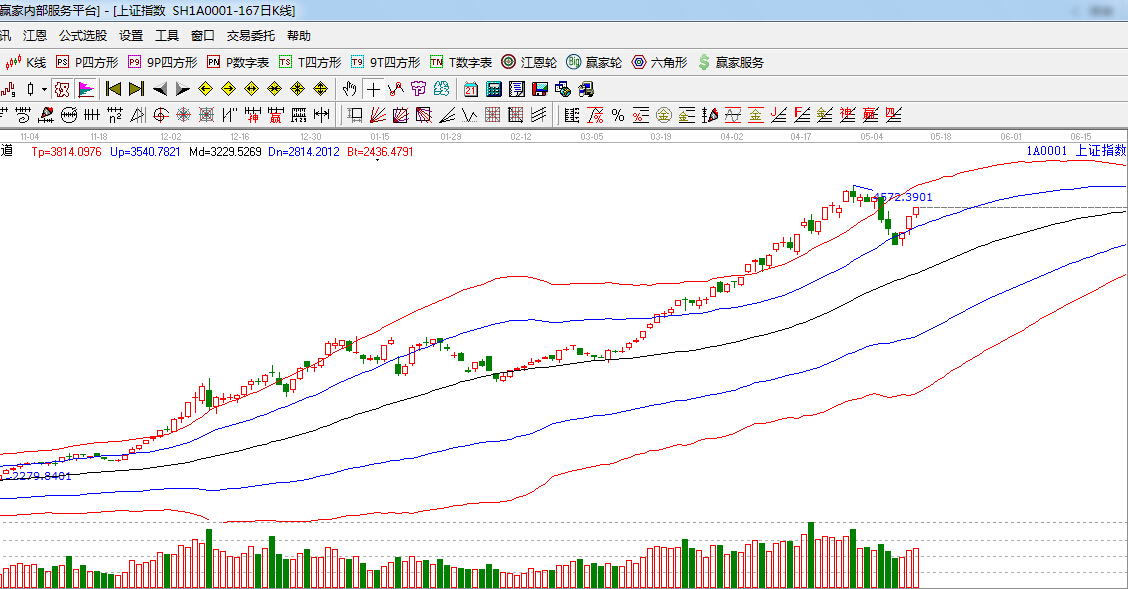Open the calendar icon in toolbar

[470, 88]
